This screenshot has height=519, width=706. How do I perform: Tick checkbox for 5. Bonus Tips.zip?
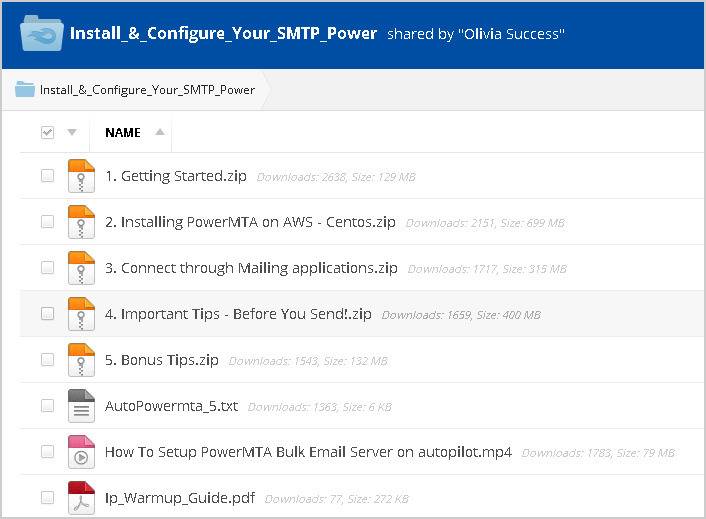tap(47, 359)
